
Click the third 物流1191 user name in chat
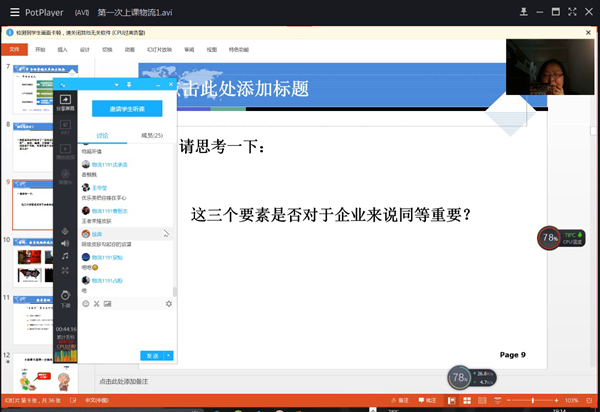coord(109,211)
